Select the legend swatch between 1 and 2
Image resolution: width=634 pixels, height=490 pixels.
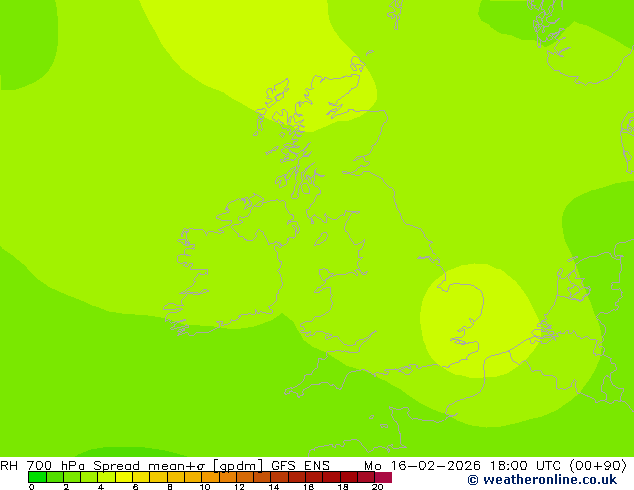[x=55, y=477]
